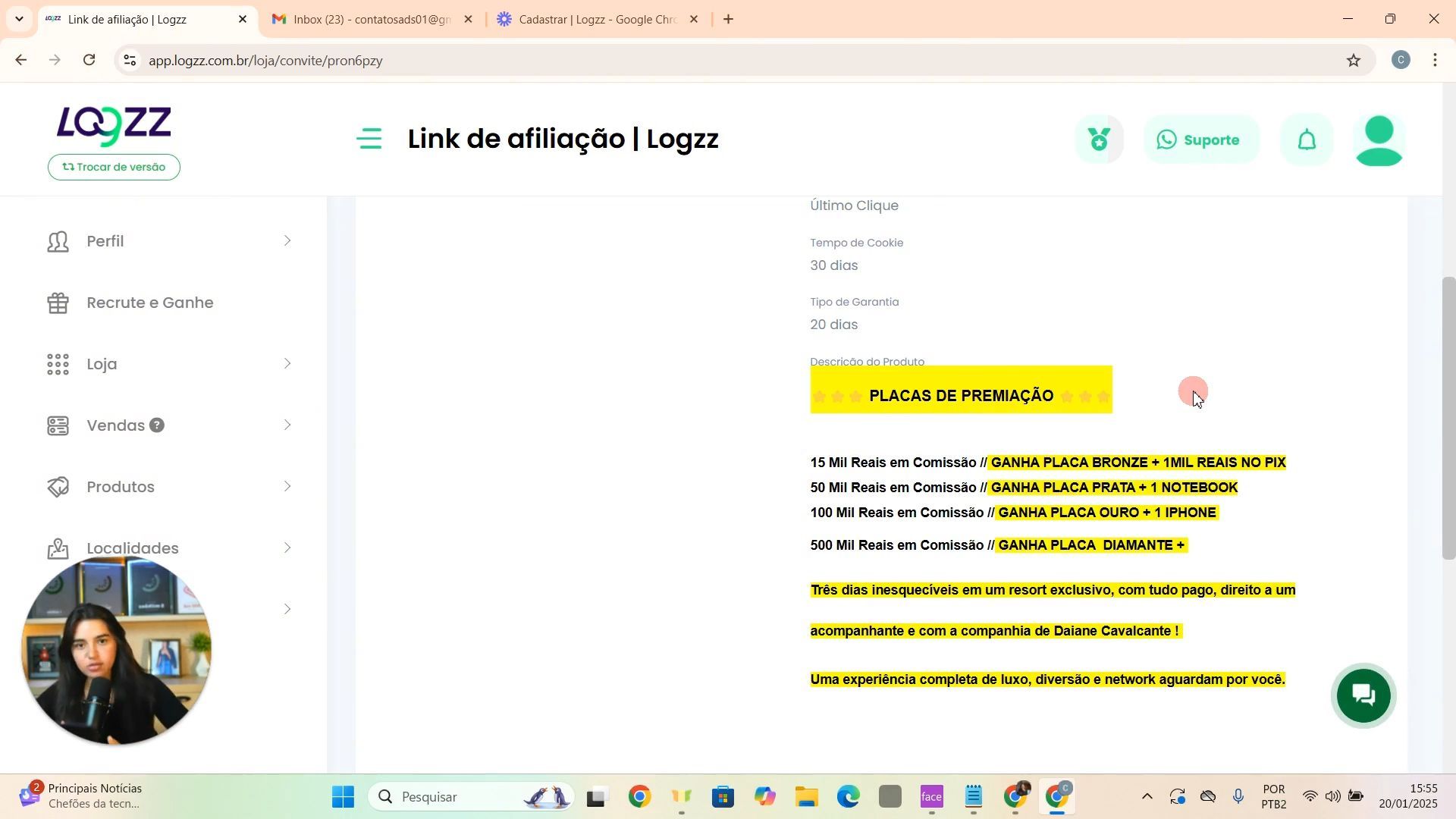Viewport: 1456px width, 819px height.
Task: Click the PLACAS DE PREMIAÇÃO heading
Action: click(x=961, y=396)
